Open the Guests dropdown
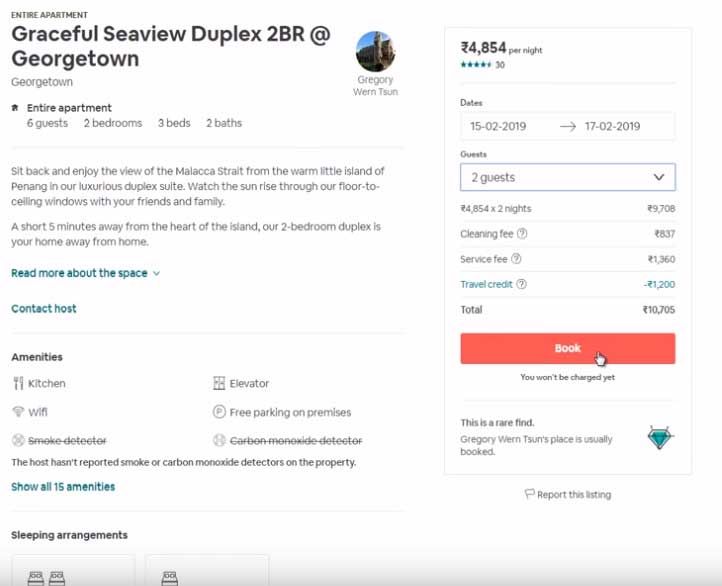Viewport: 722px width, 586px height. (567, 177)
